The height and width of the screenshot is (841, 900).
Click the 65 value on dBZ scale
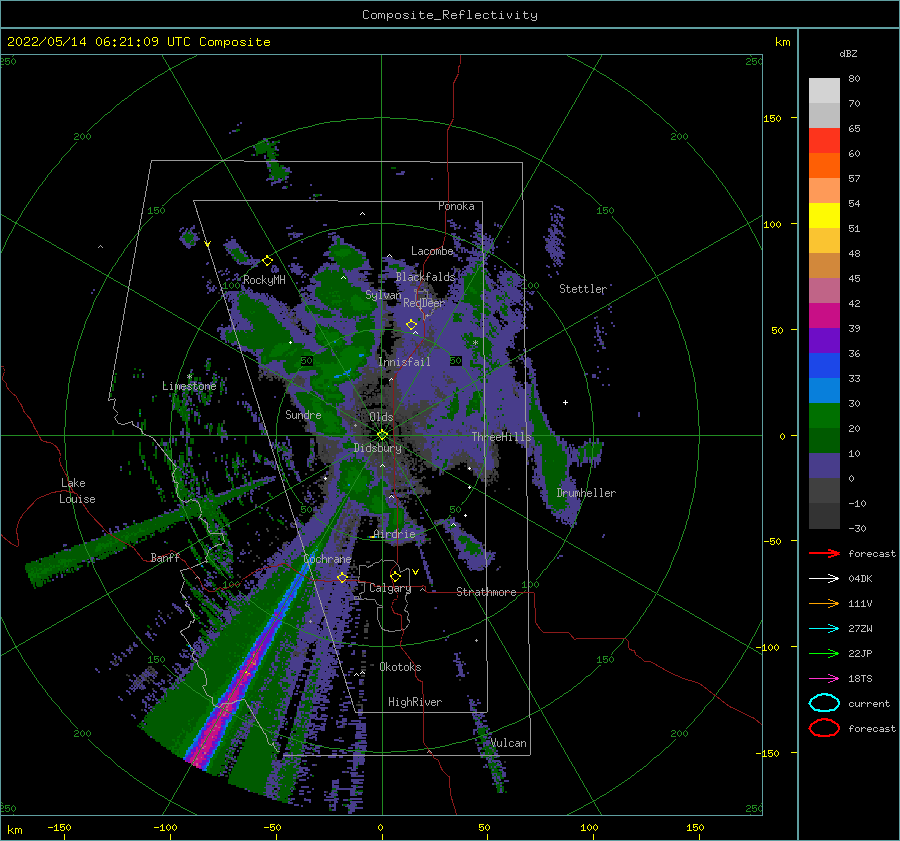pos(854,129)
